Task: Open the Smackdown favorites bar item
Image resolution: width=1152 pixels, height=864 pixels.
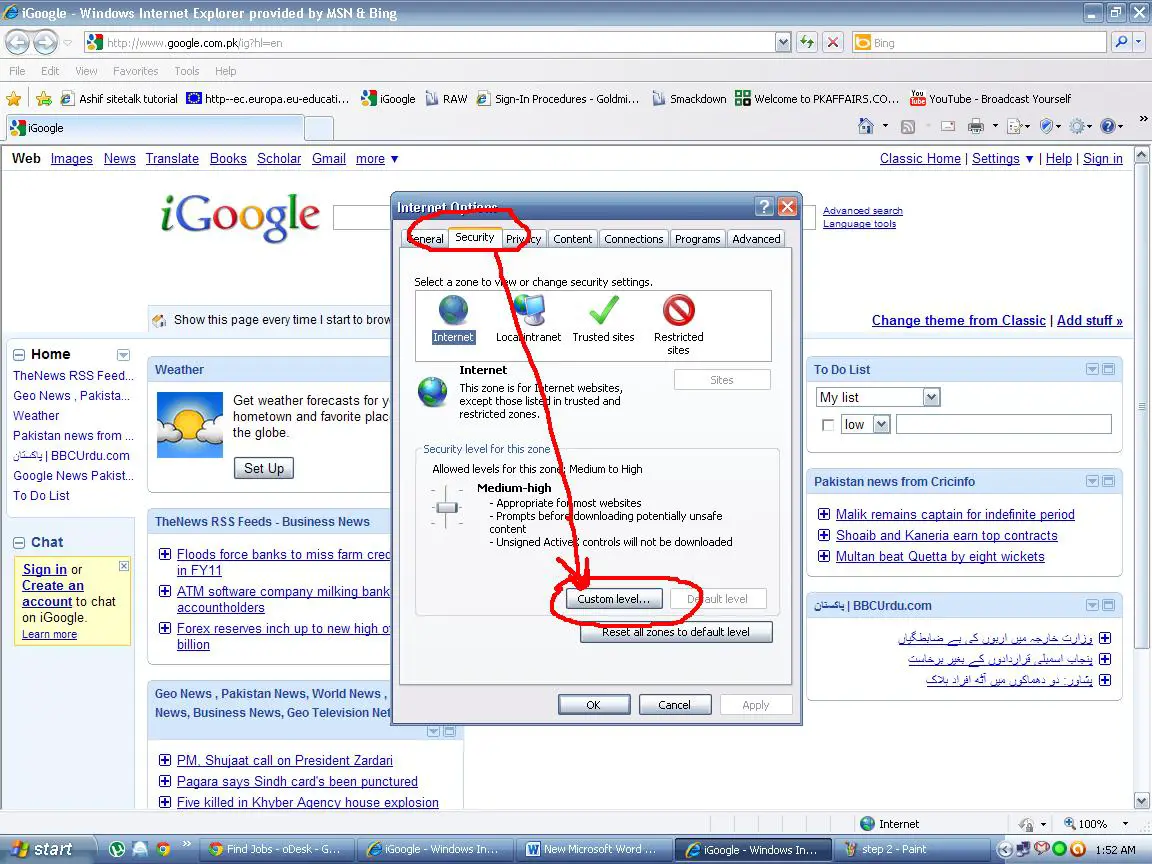Action: pos(689,98)
